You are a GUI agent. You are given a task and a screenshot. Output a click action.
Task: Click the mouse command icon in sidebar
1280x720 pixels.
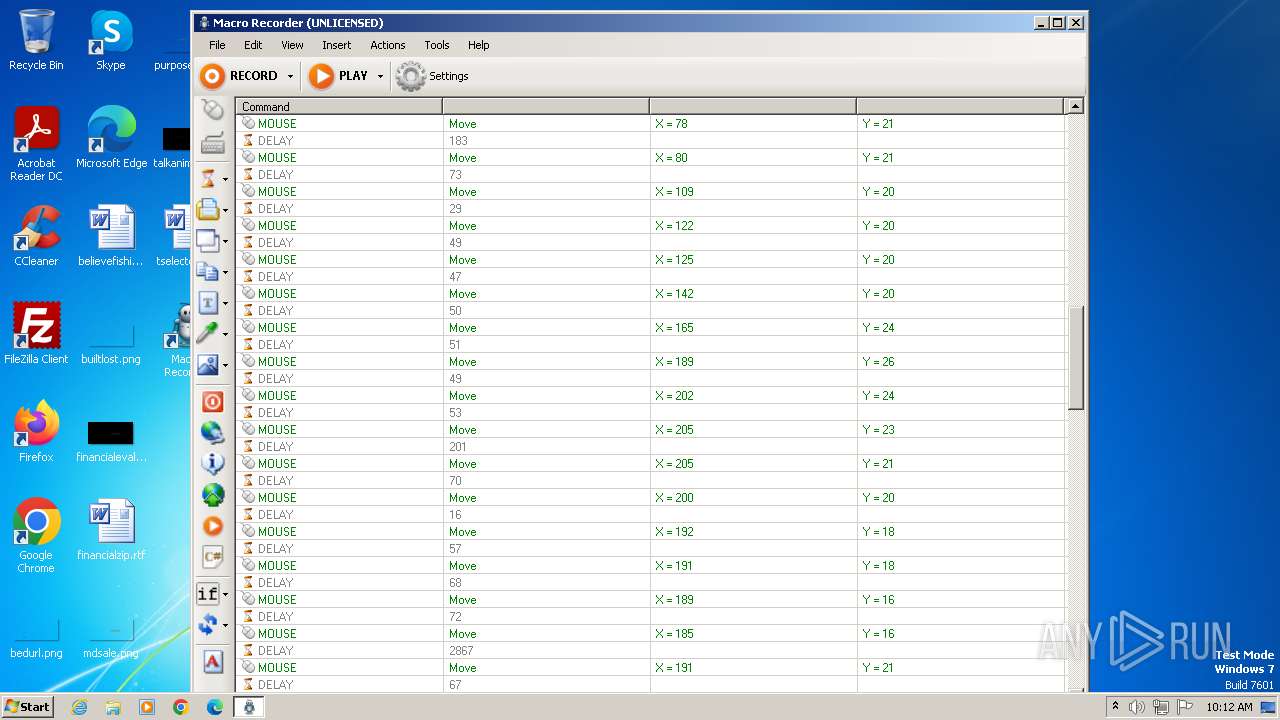coord(212,110)
